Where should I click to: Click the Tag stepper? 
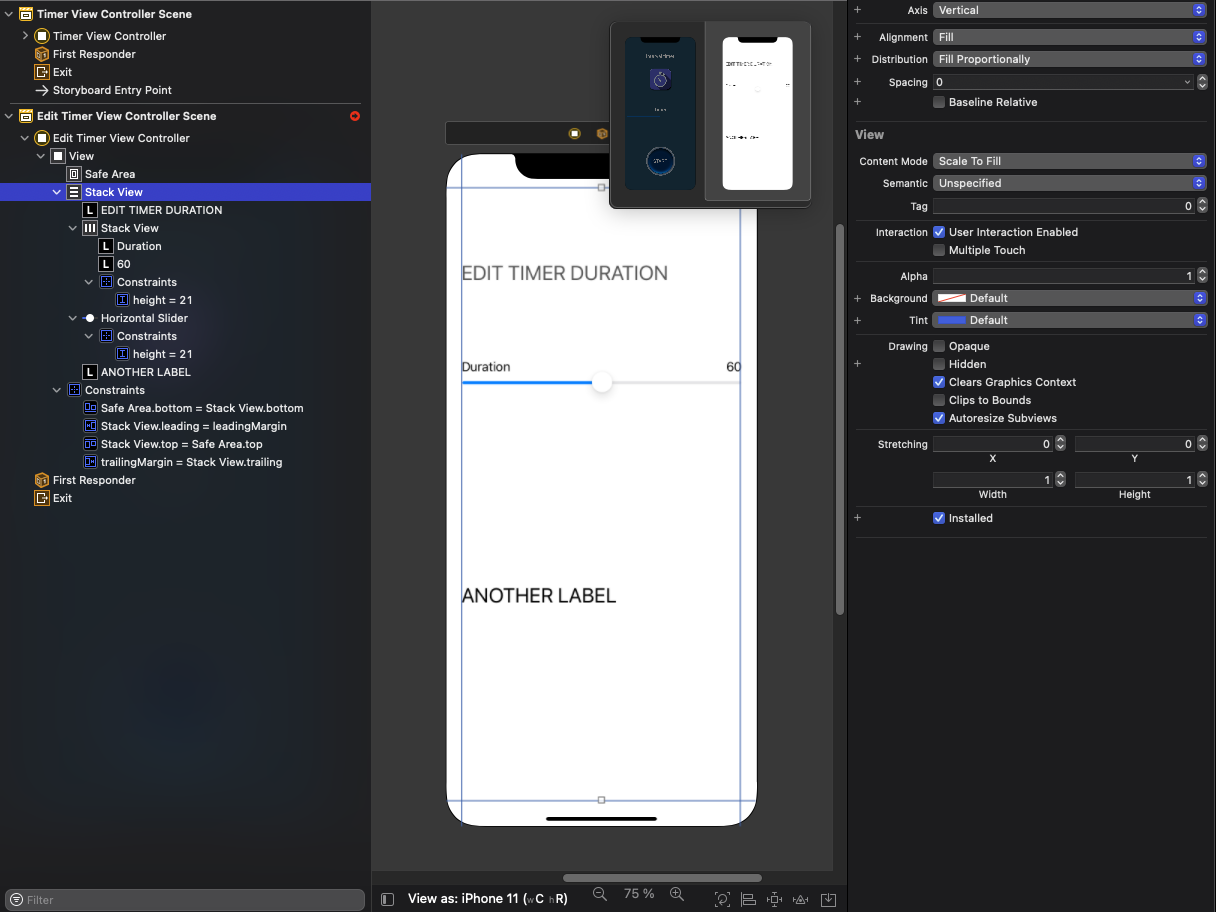point(1202,206)
